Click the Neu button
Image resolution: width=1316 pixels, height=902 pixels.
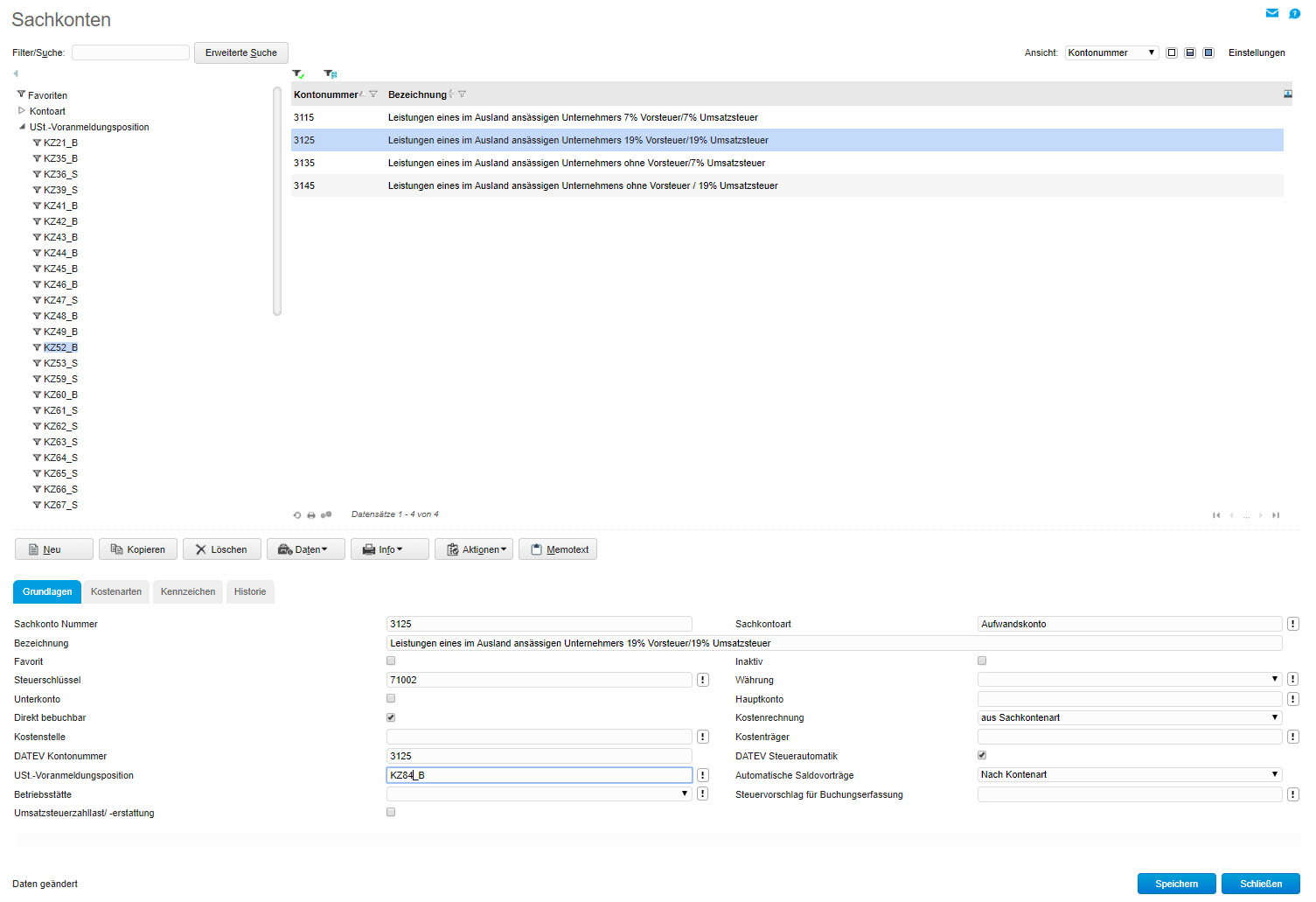click(x=54, y=549)
